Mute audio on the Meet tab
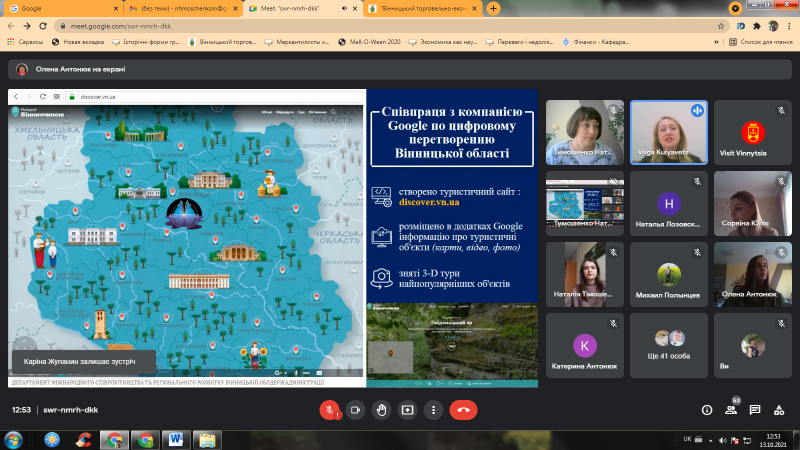Image resolution: width=800 pixels, height=450 pixels. 344,9
